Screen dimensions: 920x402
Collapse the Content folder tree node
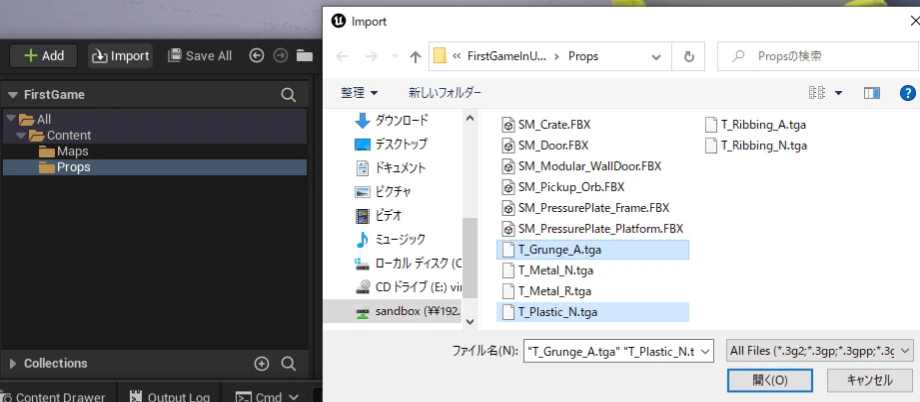tap(21, 136)
